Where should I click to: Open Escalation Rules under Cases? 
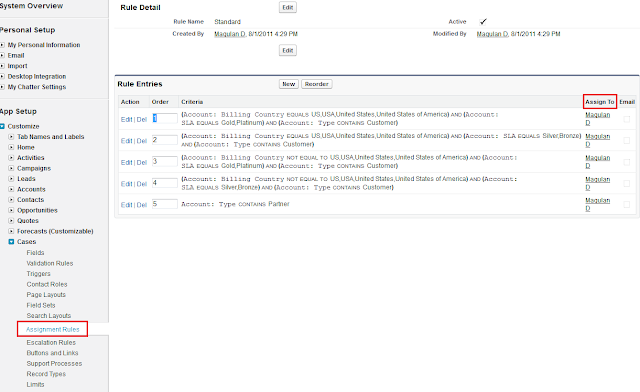[51, 343]
